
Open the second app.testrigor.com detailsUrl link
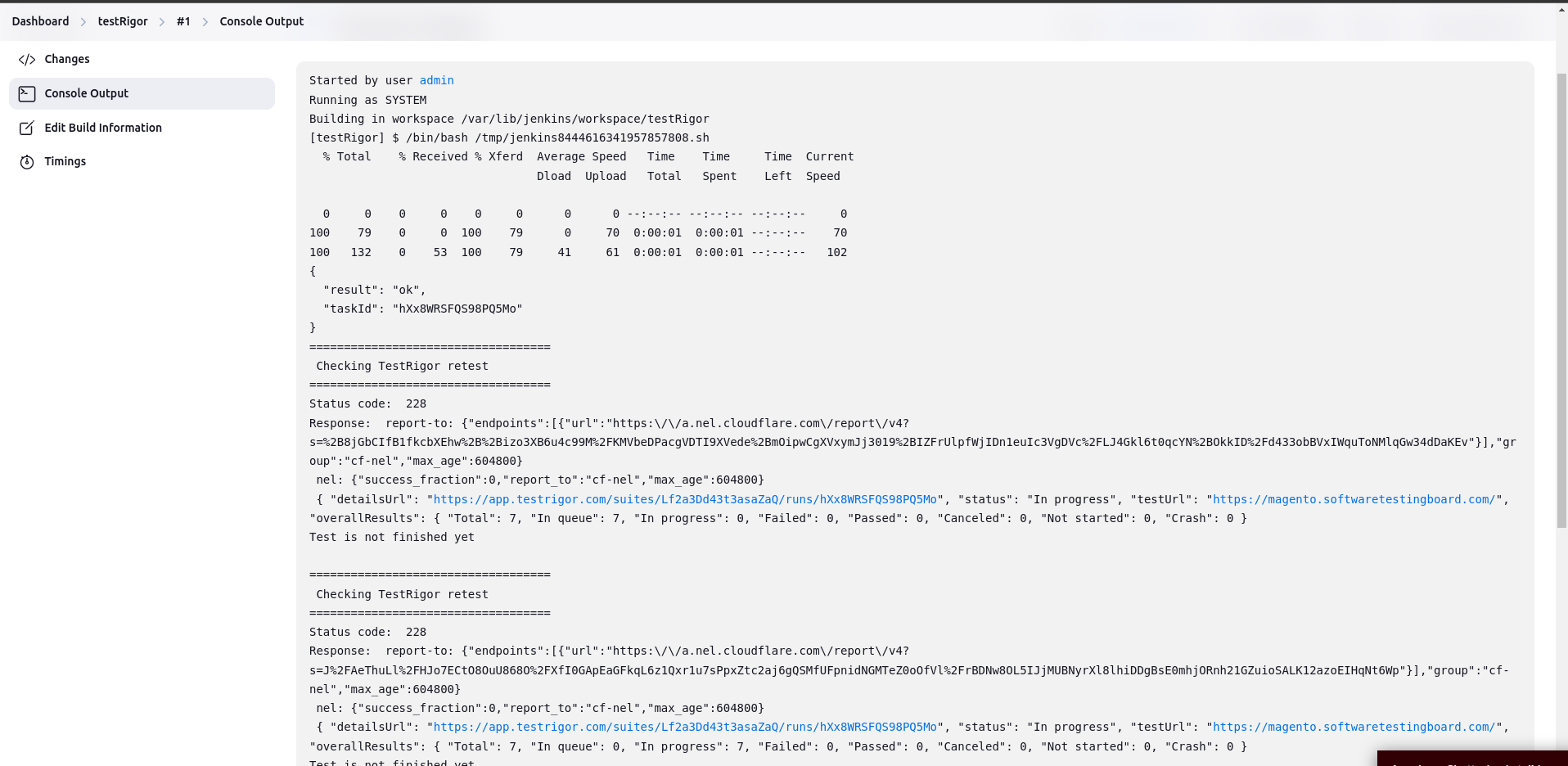685,727
